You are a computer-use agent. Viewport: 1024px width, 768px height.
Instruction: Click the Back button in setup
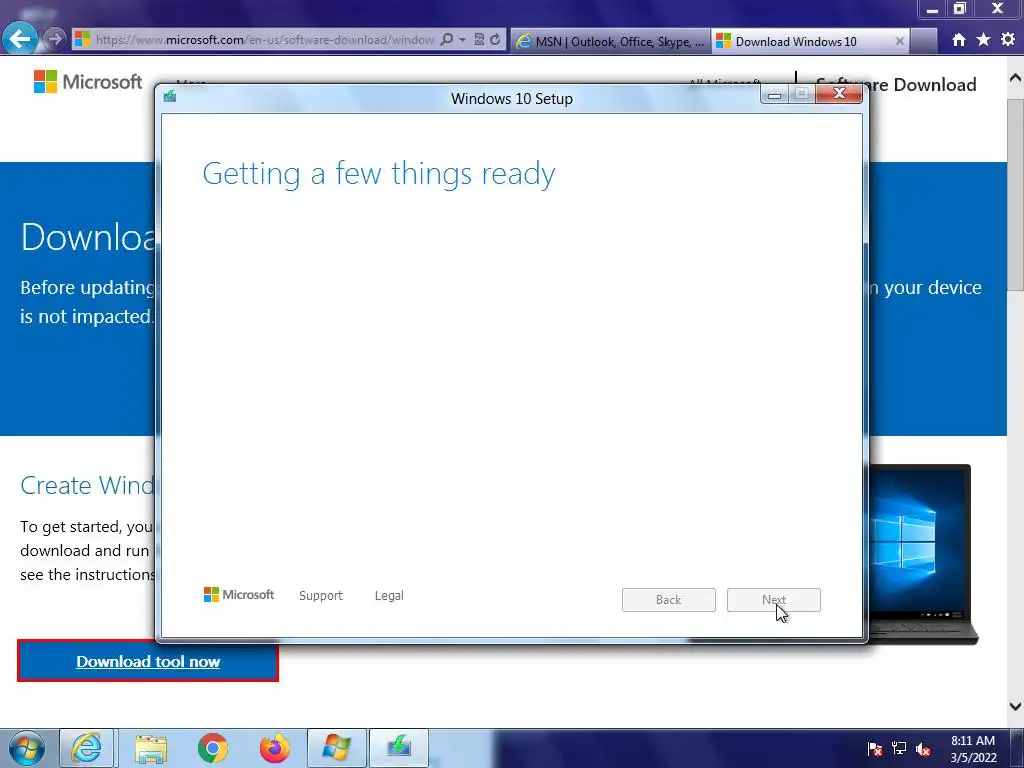pyautogui.click(x=669, y=600)
